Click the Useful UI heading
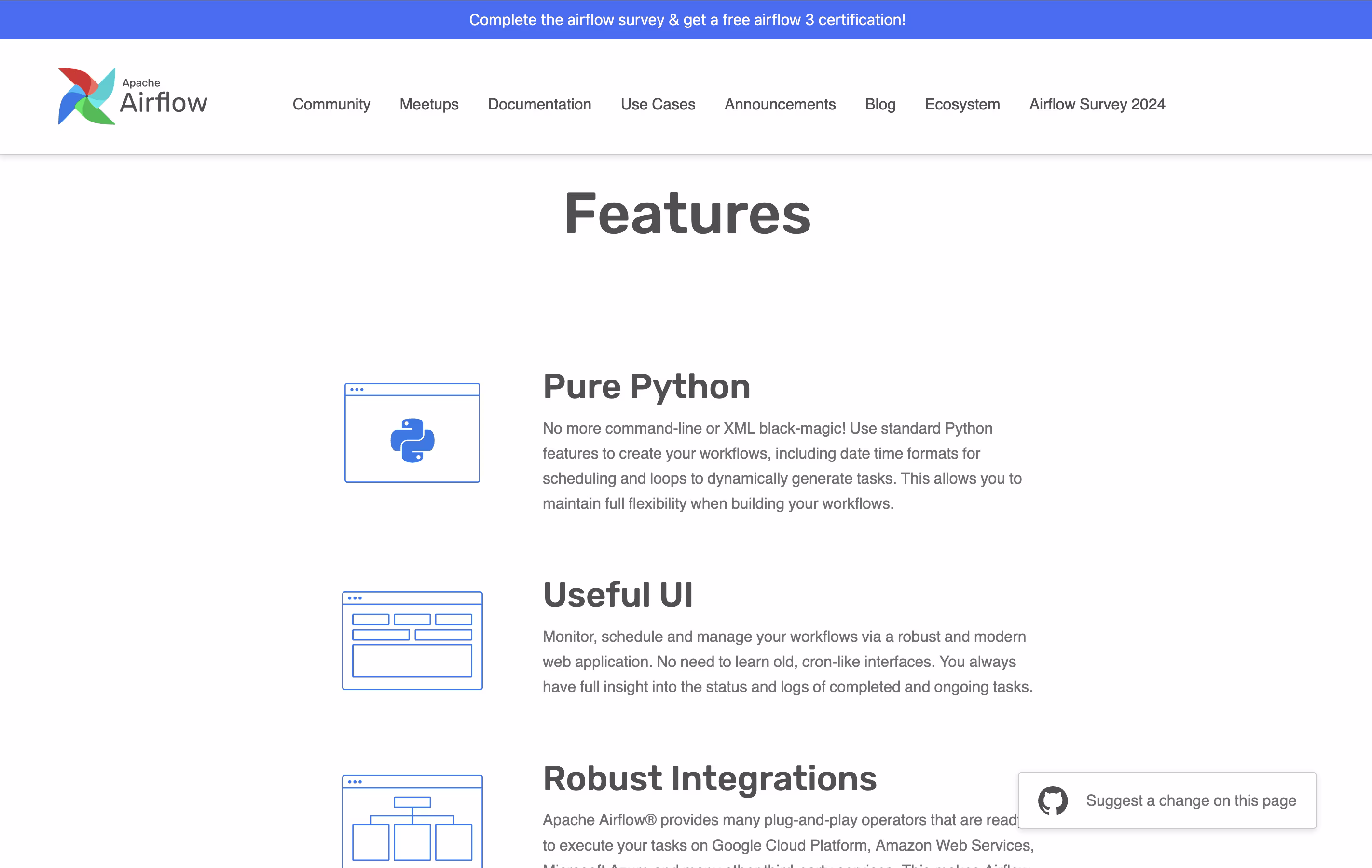Viewport: 1372px width, 868px height. [617, 595]
